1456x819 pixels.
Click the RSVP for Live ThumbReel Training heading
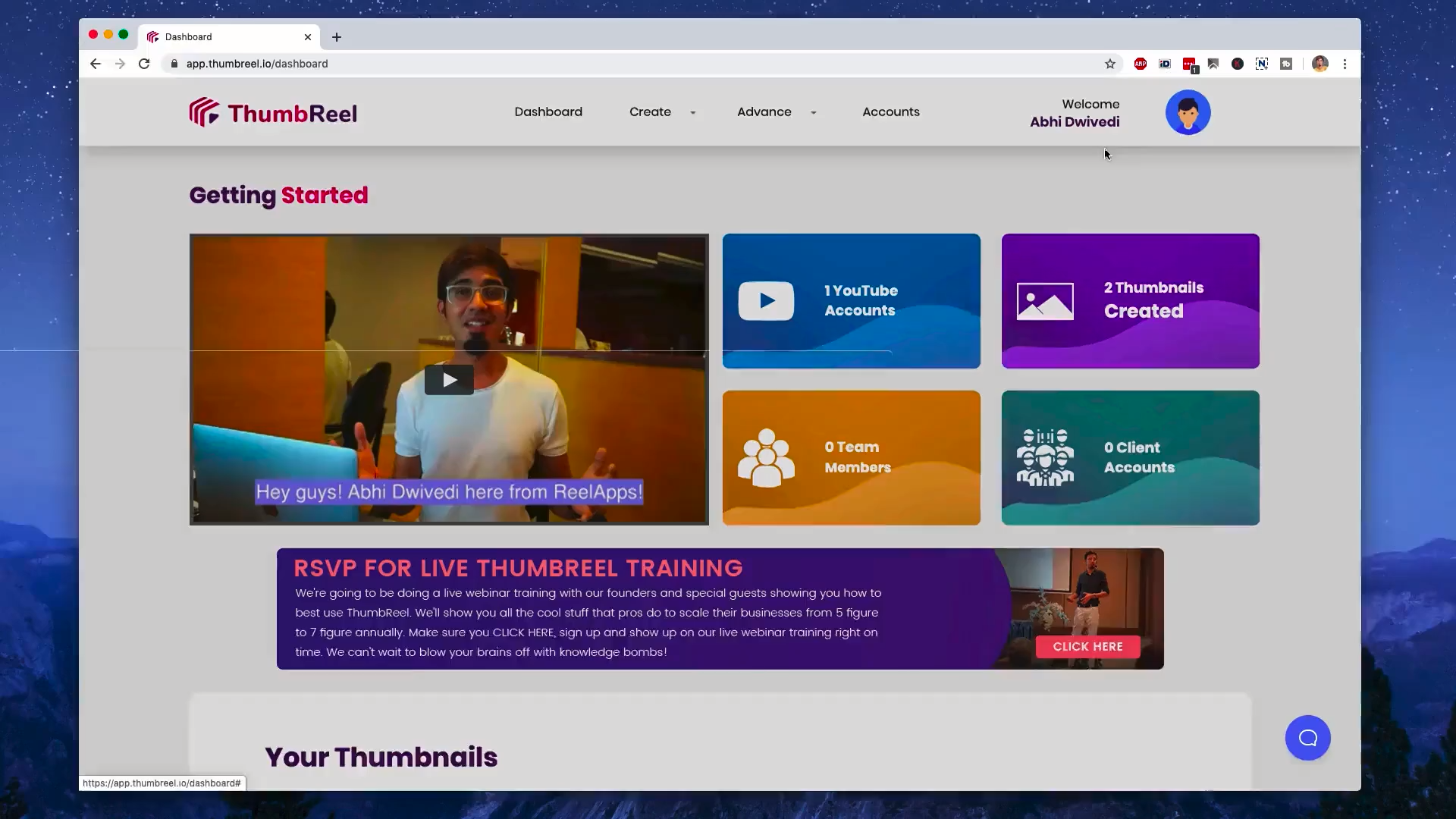518,568
